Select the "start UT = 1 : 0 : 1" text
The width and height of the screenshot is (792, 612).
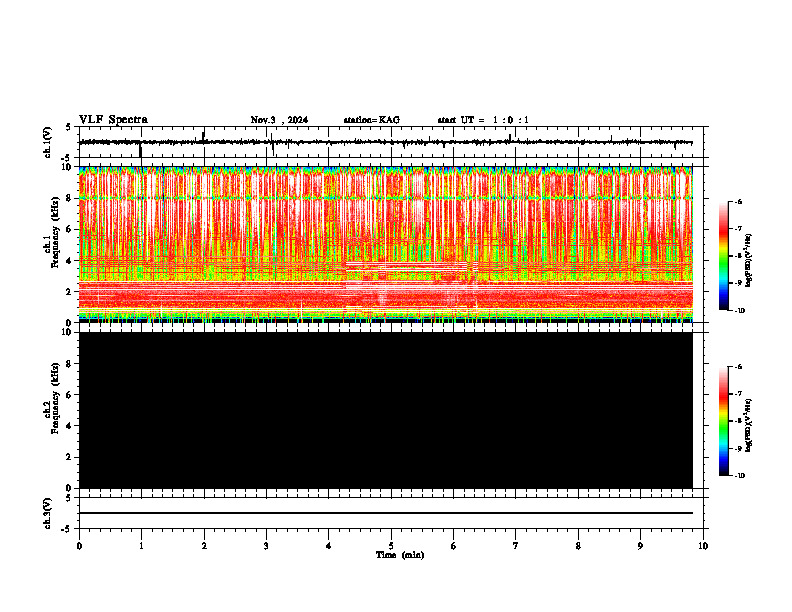pos(483,120)
